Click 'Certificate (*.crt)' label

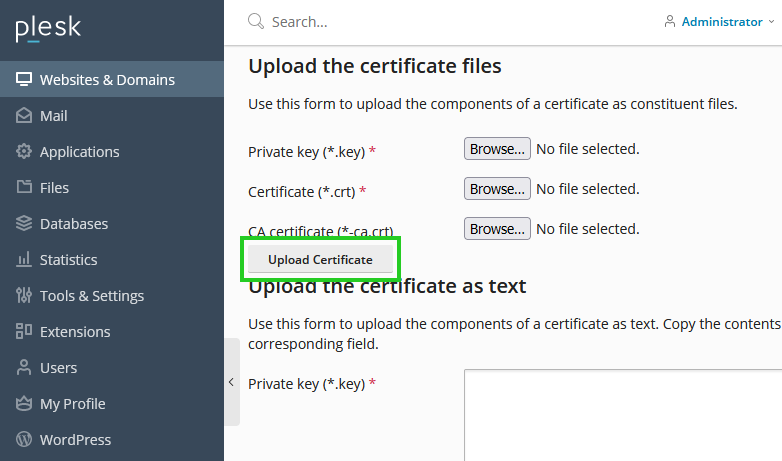[x=302, y=192]
